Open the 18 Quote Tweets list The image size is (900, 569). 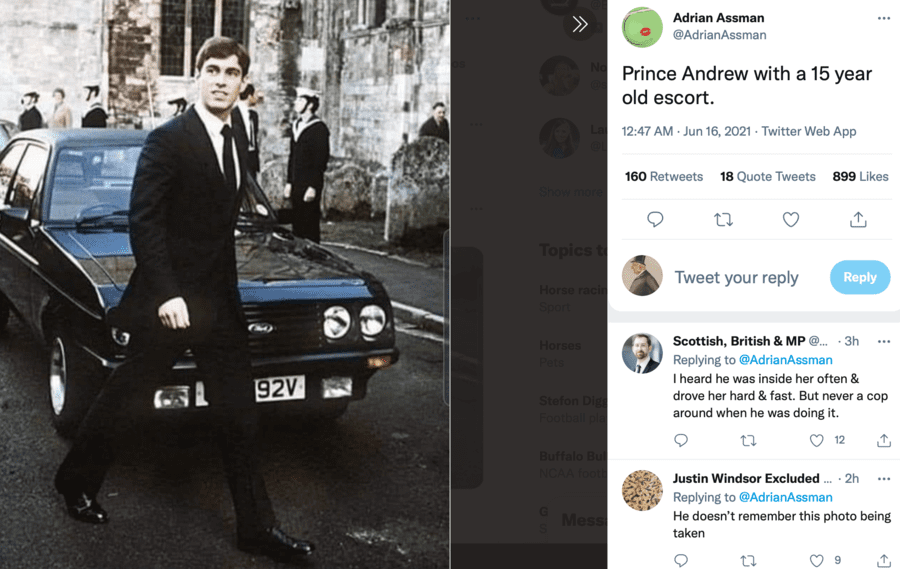pos(768,176)
